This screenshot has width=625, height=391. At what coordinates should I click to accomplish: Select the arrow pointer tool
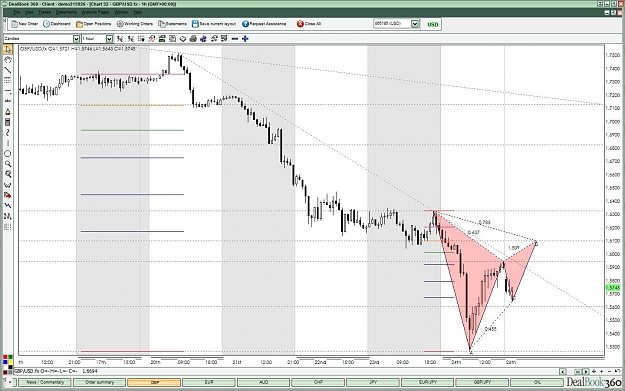[x=8, y=49]
